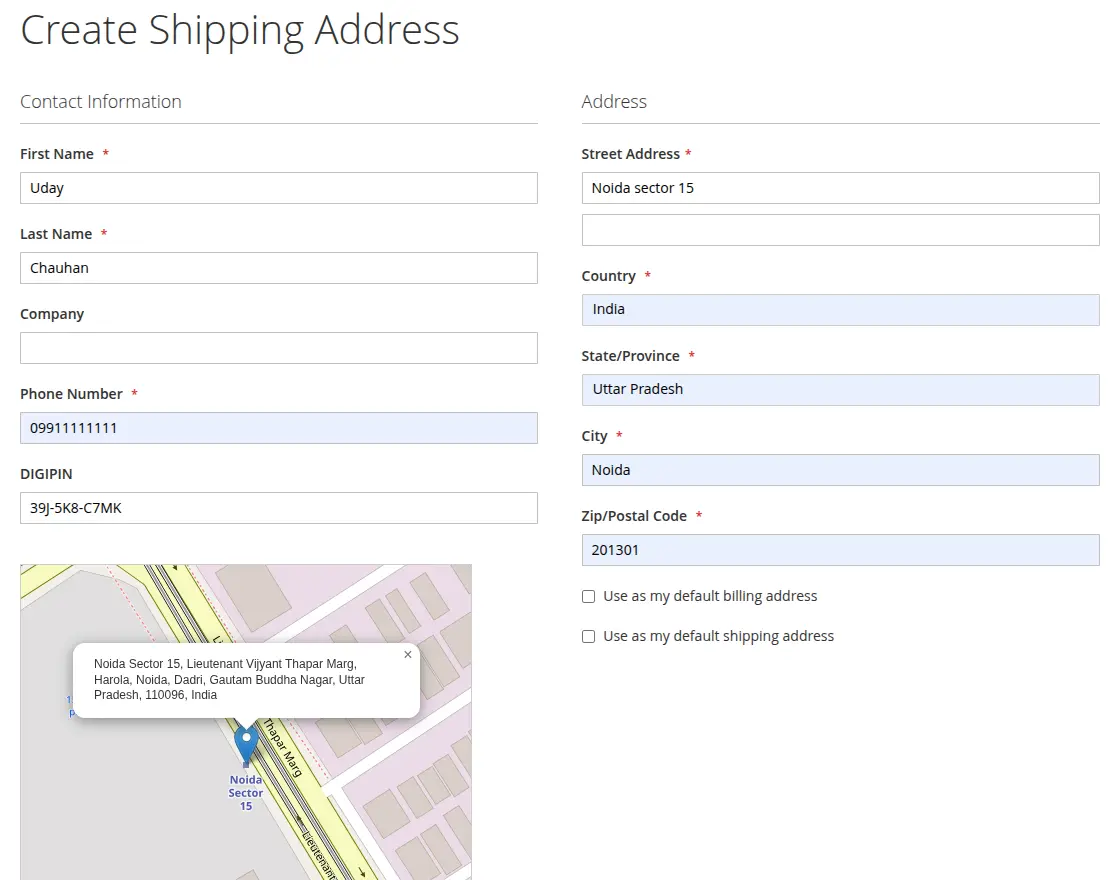The height and width of the screenshot is (880, 1120).
Task: Click the Address section heading
Action: (x=614, y=101)
